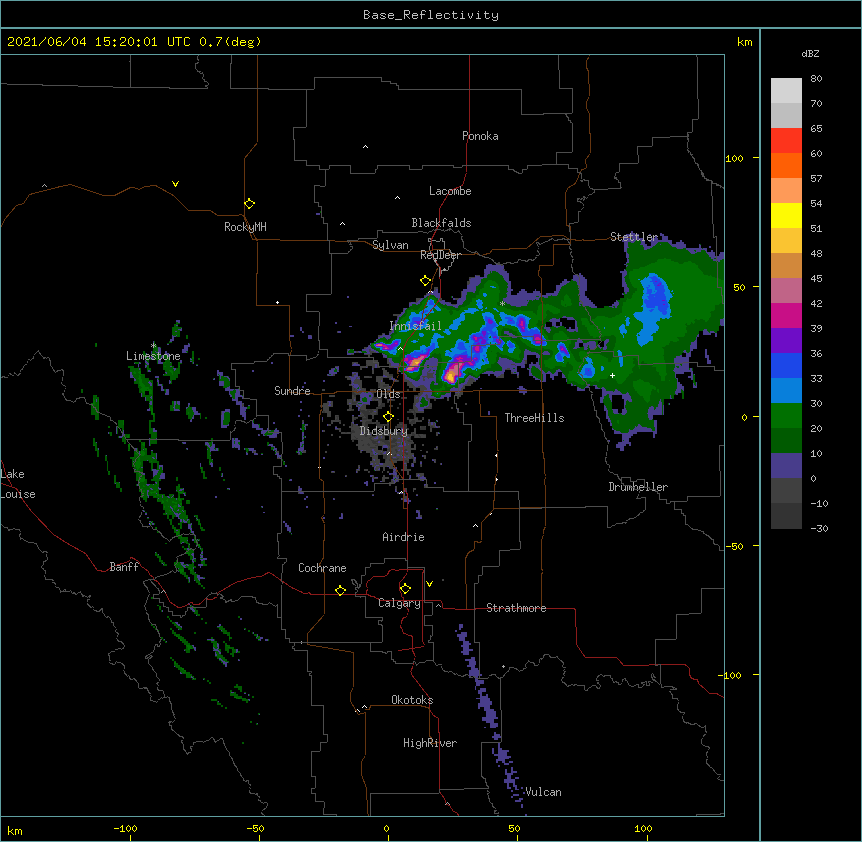Click the Okotoks label
This screenshot has width=862, height=842.
412,700
